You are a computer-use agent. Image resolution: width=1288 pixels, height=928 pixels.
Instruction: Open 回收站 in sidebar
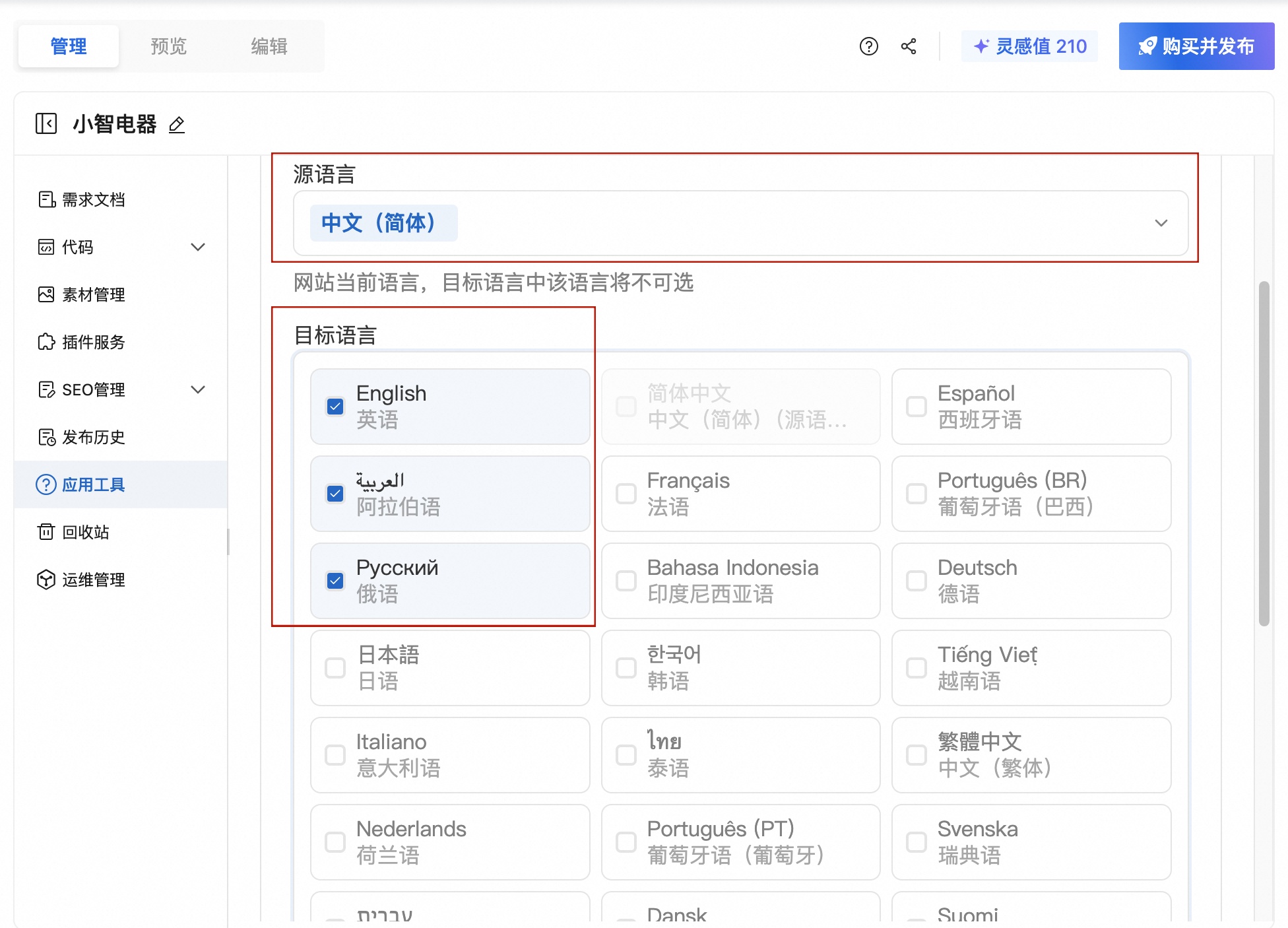click(121, 532)
